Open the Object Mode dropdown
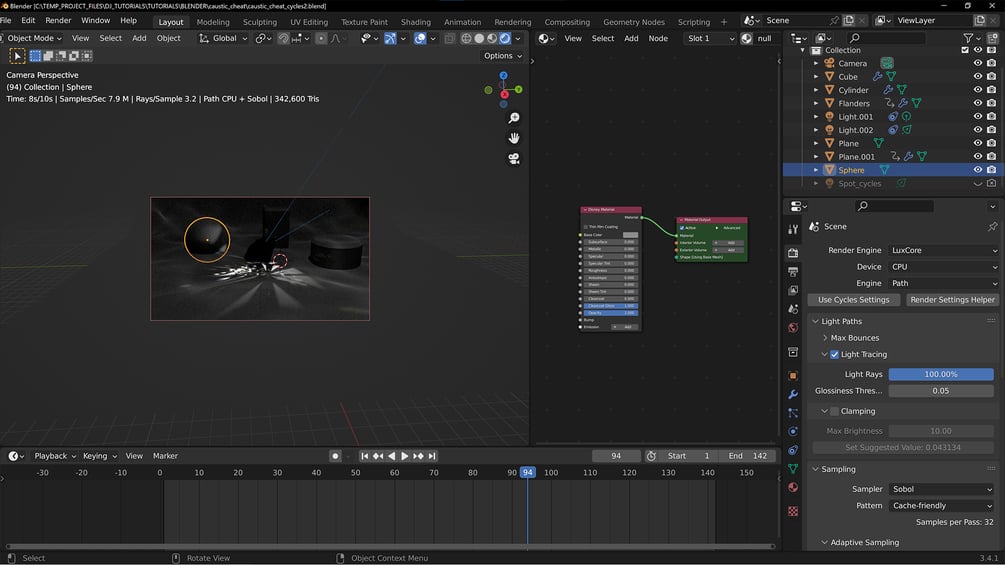Viewport: 1005px width, 565px height. pyautogui.click(x=32, y=38)
